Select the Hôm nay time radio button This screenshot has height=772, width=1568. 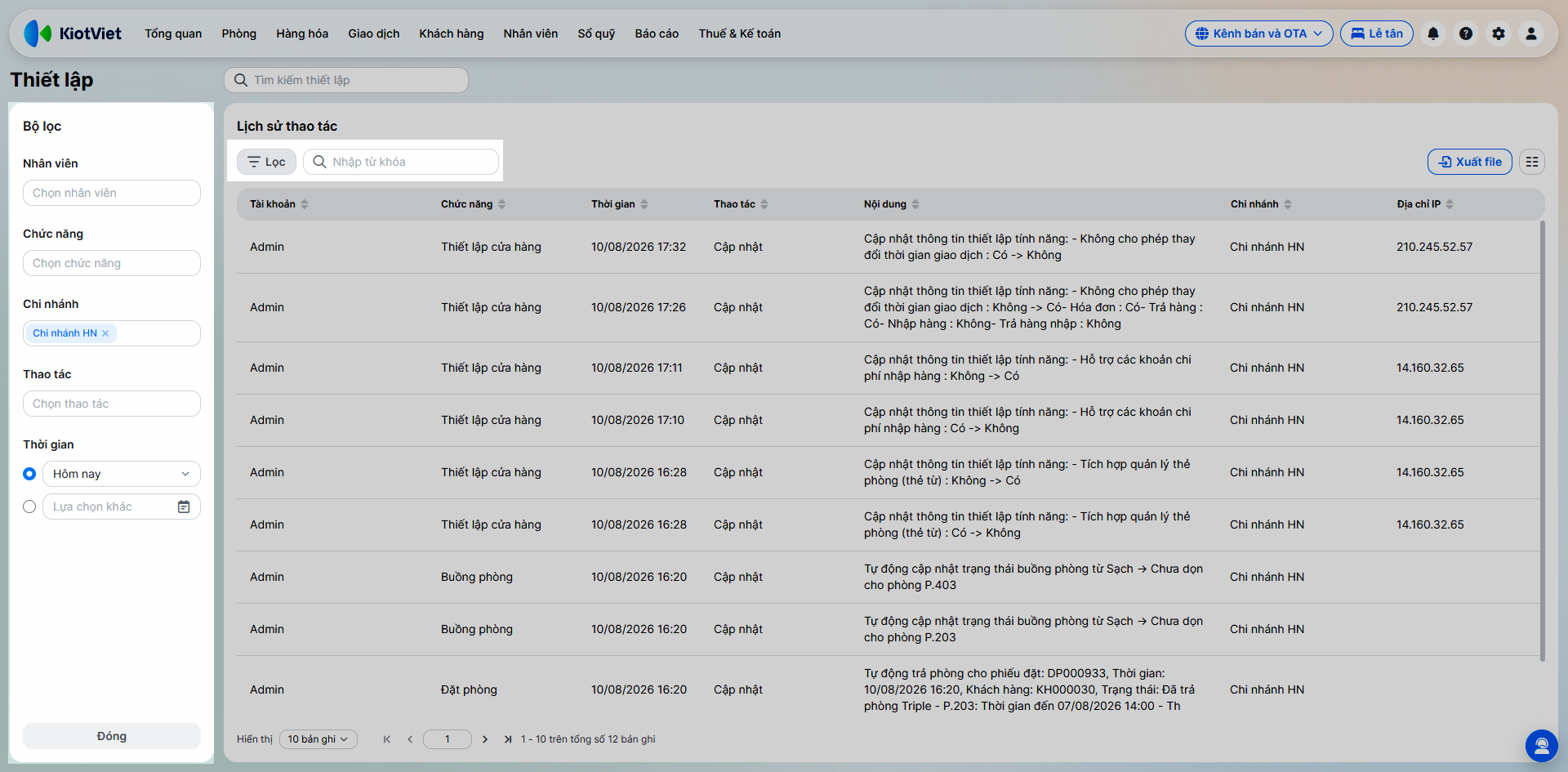[x=29, y=474]
